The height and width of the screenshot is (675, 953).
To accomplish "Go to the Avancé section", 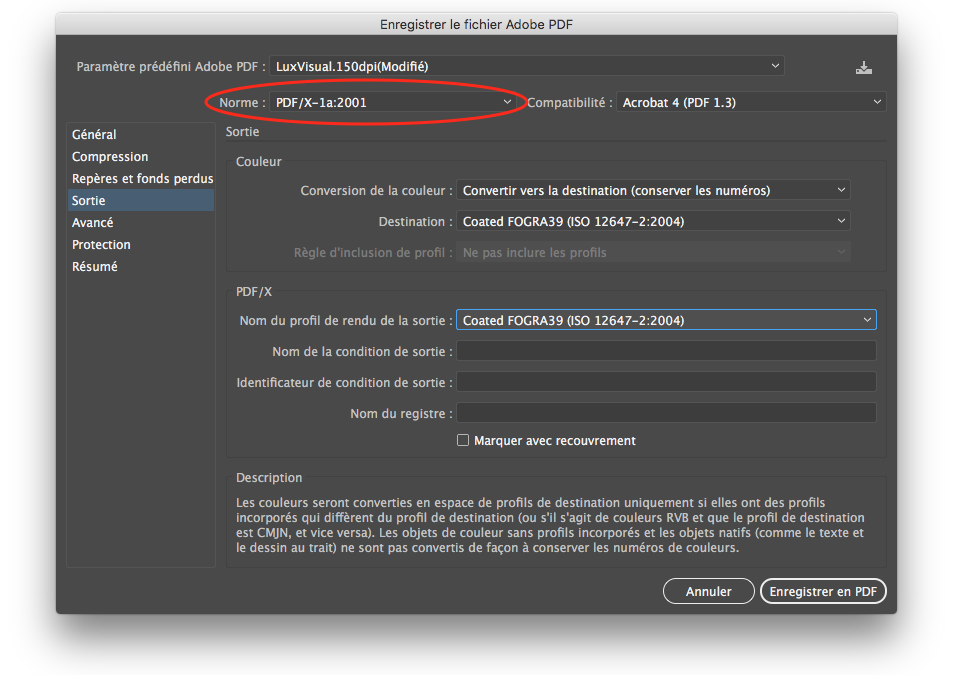I will click(x=93, y=223).
